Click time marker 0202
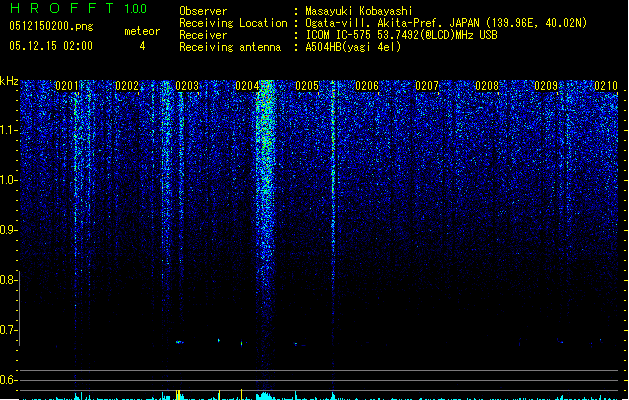Image resolution: width=629 pixels, height=400 pixels. pyautogui.click(x=127, y=86)
